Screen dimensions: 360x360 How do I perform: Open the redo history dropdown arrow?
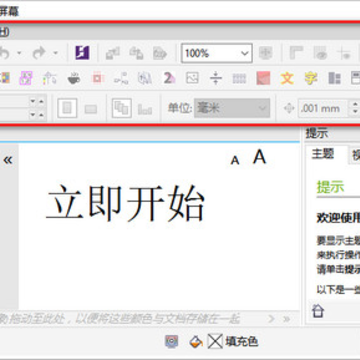click(x=55, y=53)
